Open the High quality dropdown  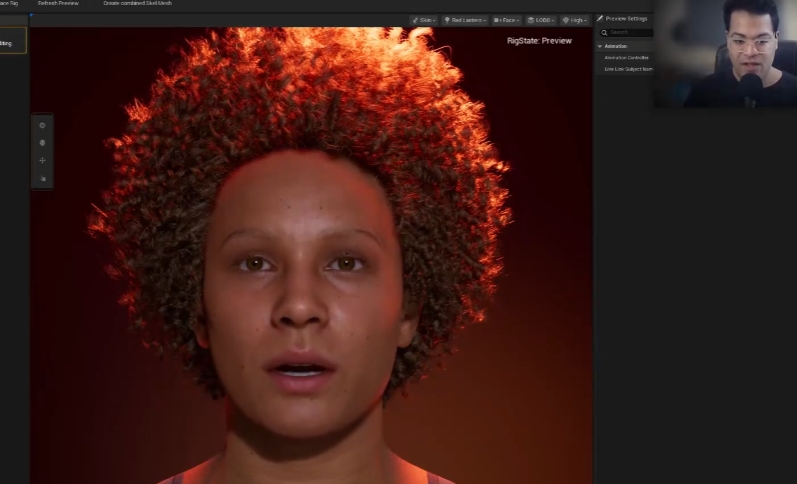point(574,20)
